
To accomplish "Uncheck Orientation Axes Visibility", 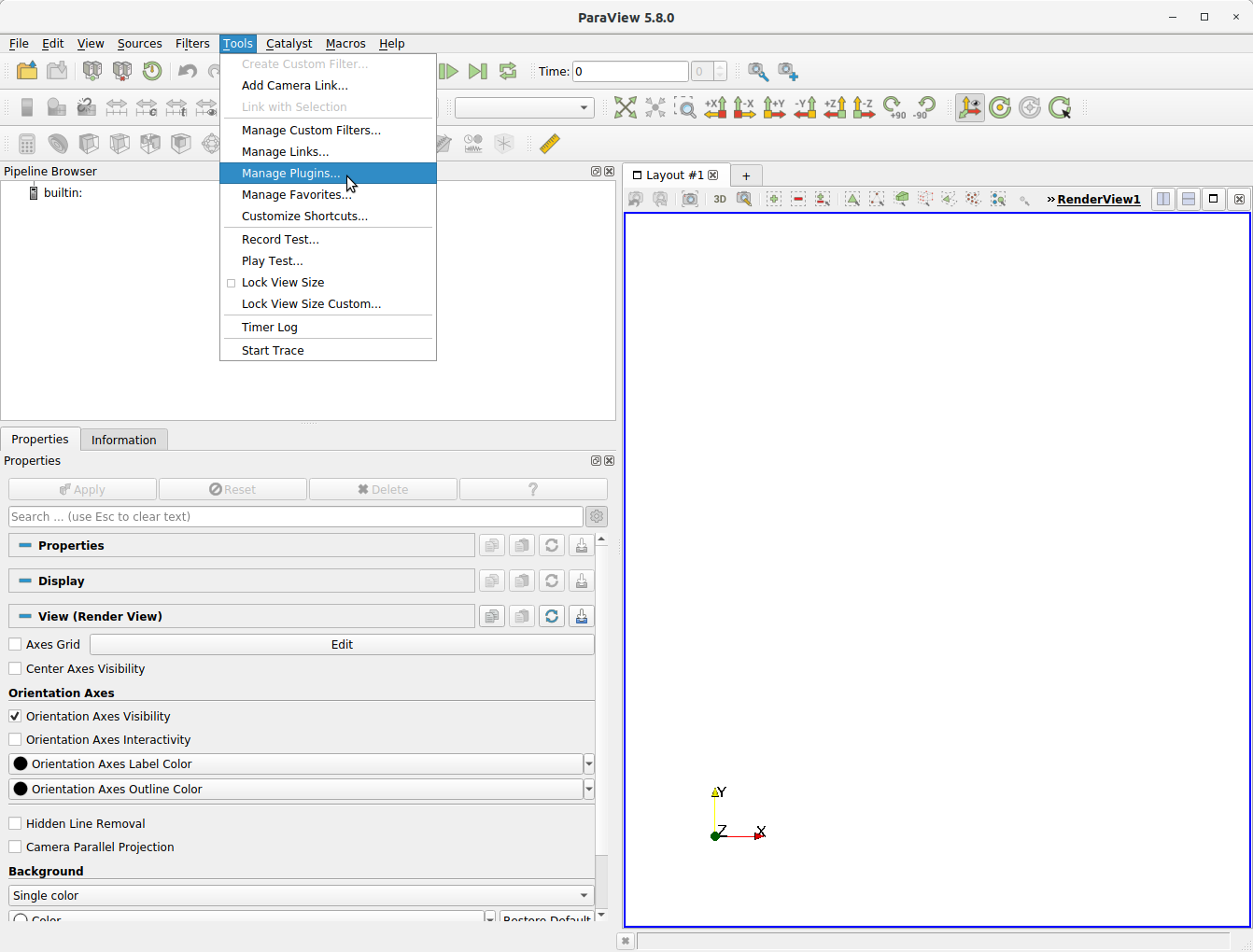I will [15, 716].
